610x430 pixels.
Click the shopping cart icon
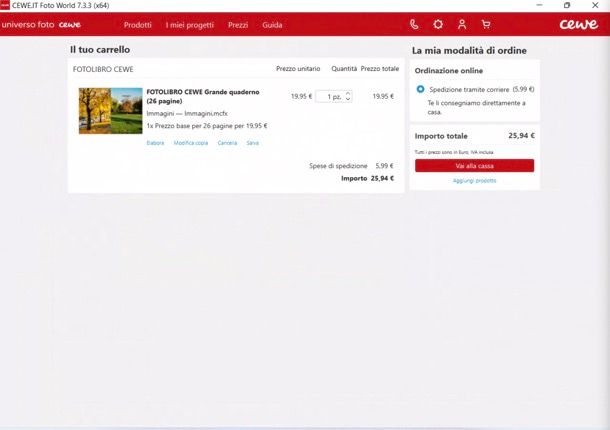click(486, 25)
